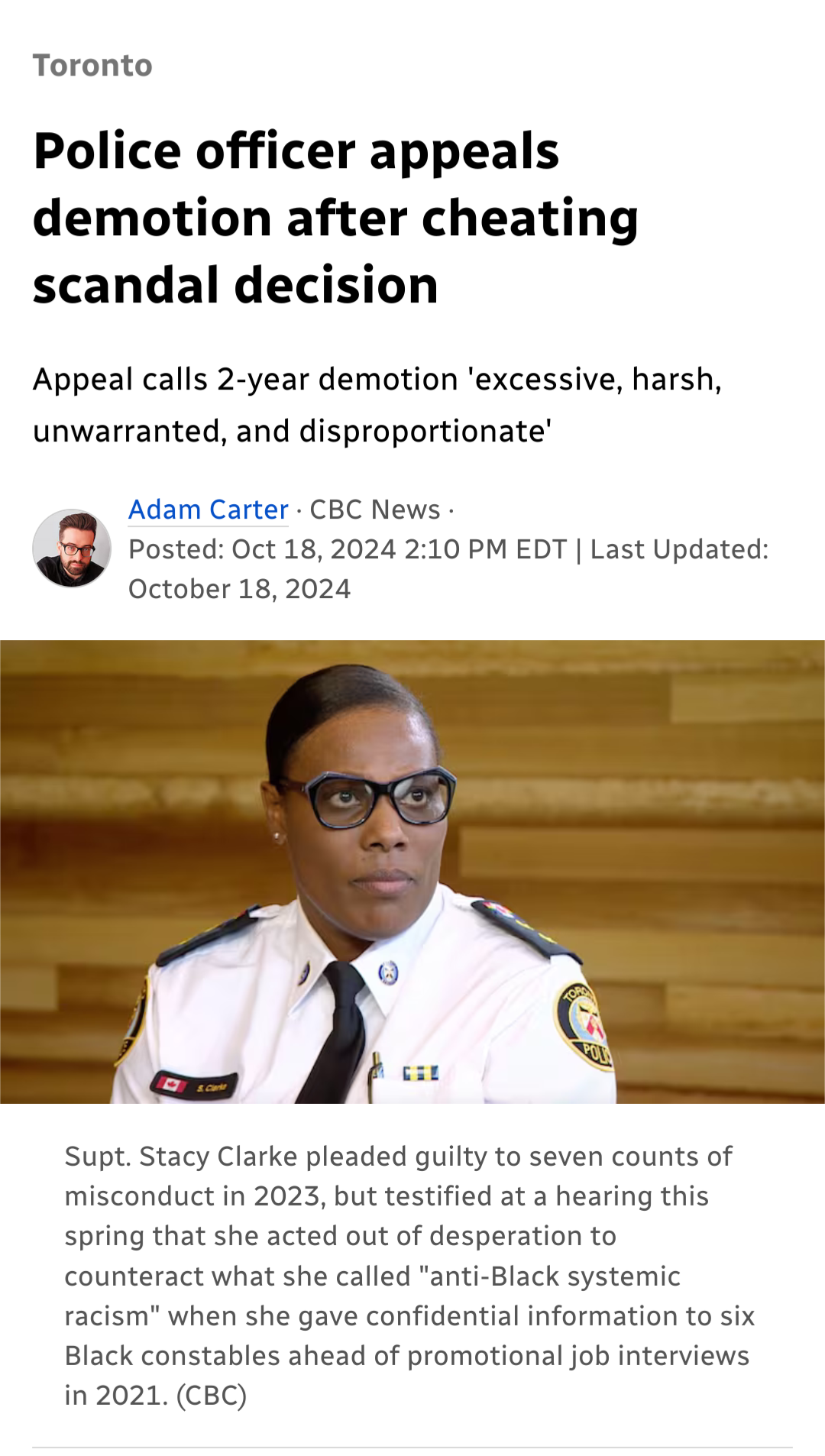Click the CBC News byline text

coord(375,510)
